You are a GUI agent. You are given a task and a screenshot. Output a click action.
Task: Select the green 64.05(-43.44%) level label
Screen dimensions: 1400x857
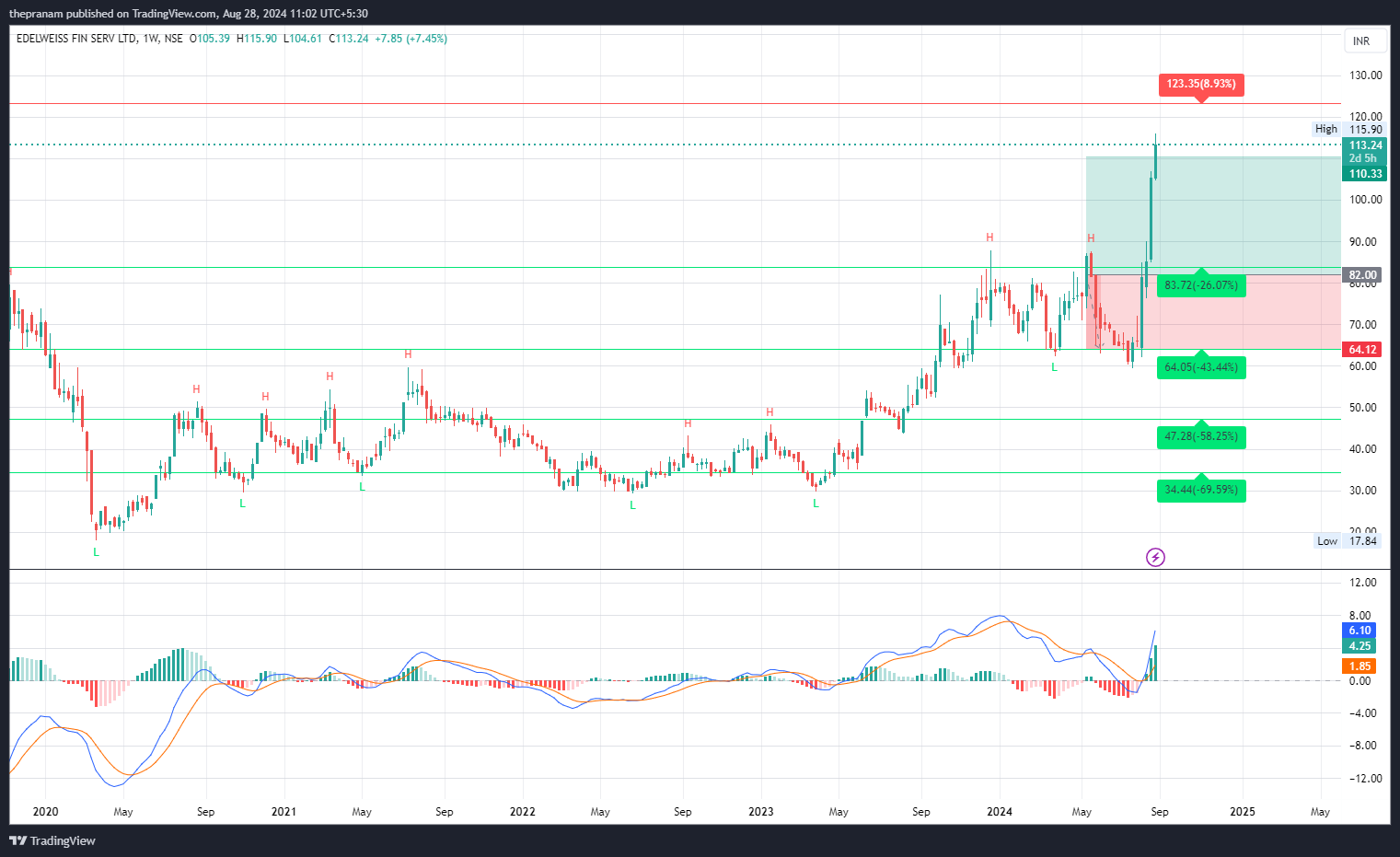point(1200,367)
